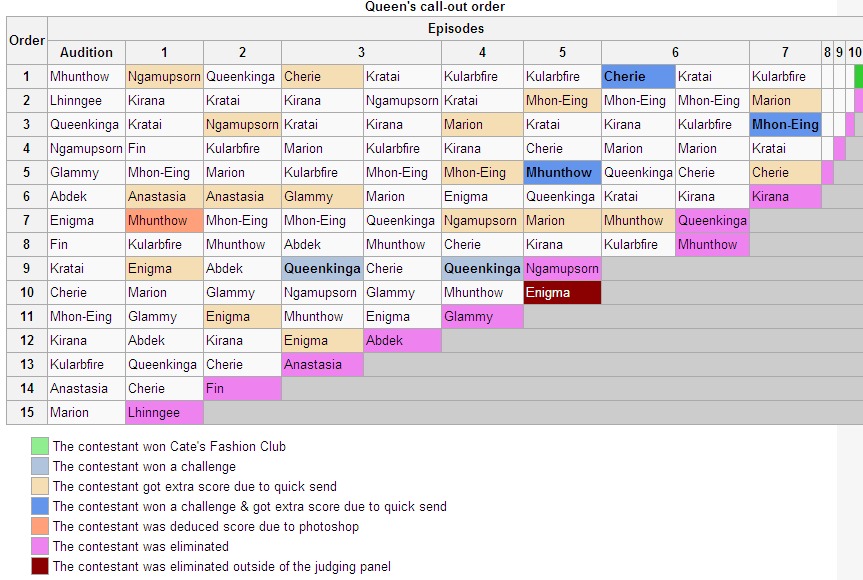This screenshot has width=863, height=580.
Task: Click the Episode 6 column header
Action: click(675, 52)
